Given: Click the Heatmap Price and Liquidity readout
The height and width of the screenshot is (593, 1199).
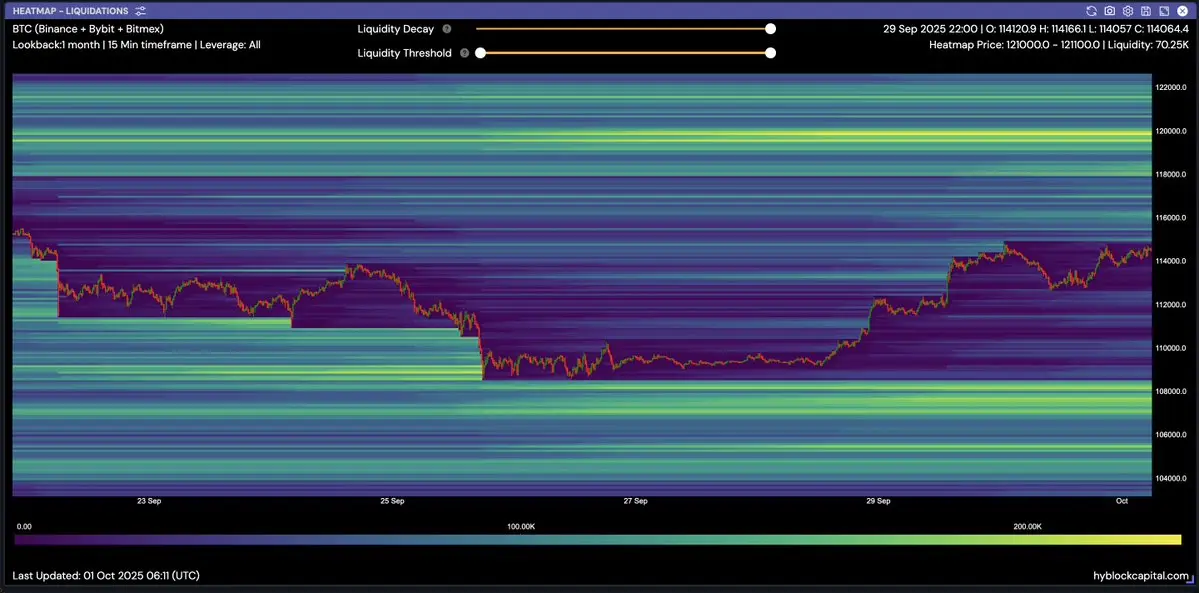Looking at the screenshot, I should coord(1059,45).
